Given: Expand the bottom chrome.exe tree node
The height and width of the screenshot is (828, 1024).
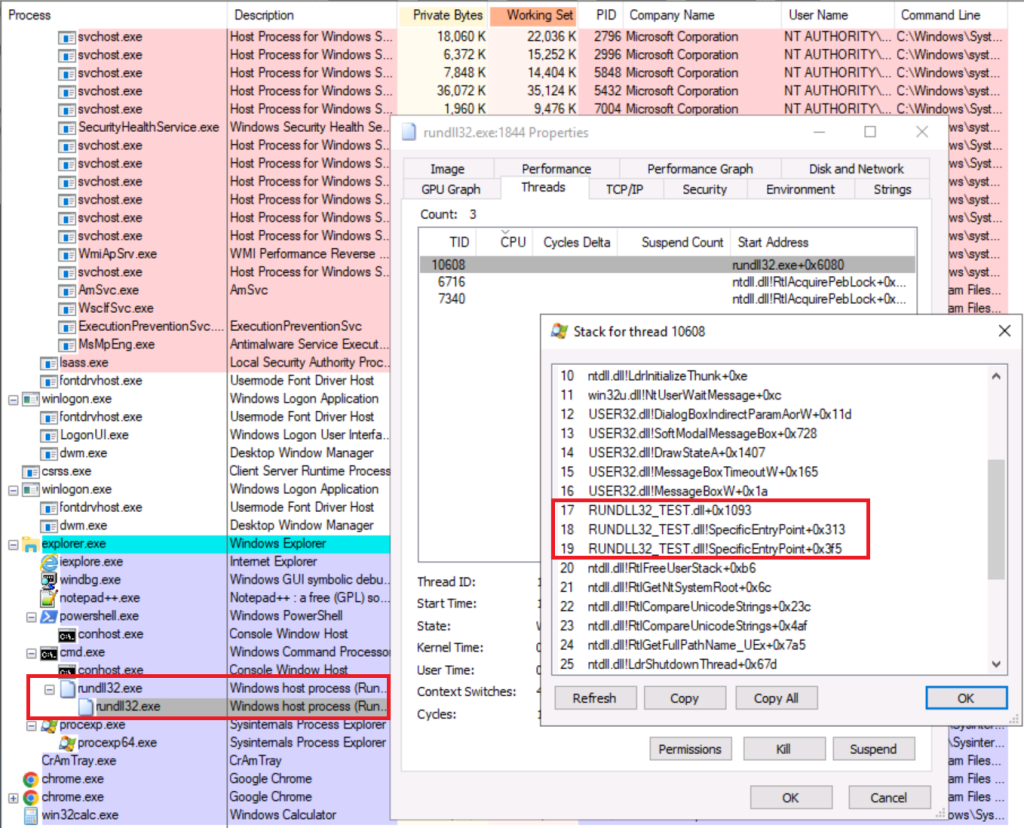Looking at the screenshot, I should [13, 797].
